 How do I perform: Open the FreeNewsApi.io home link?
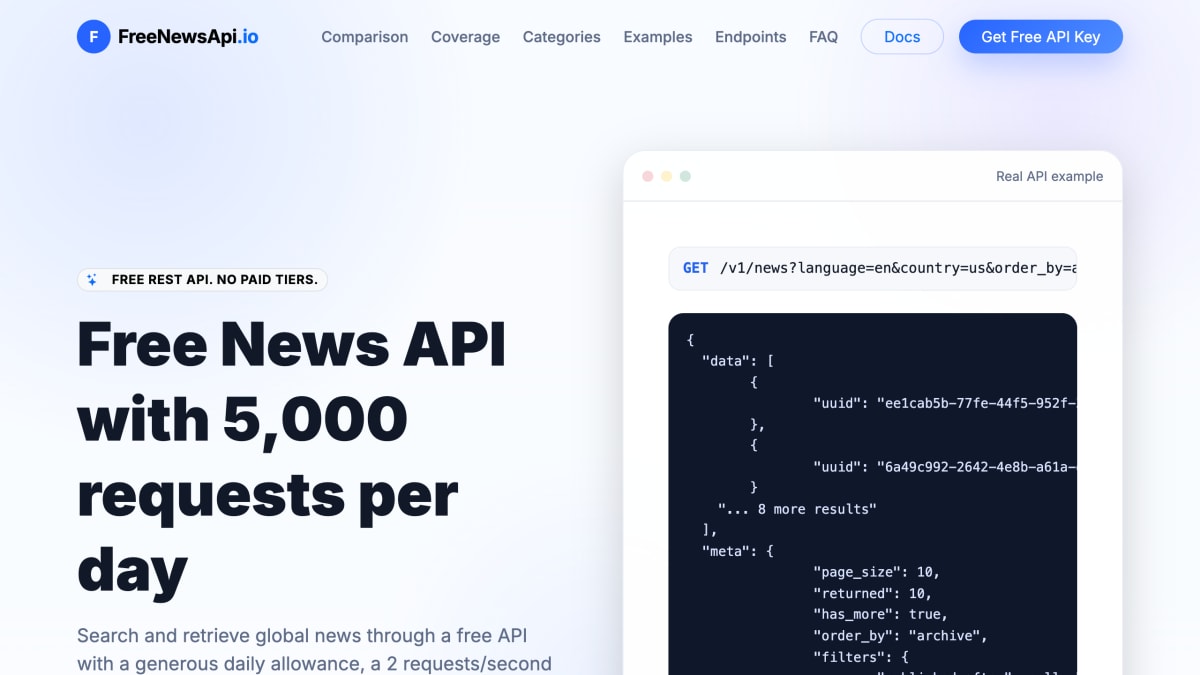click(x=168, y=37)
